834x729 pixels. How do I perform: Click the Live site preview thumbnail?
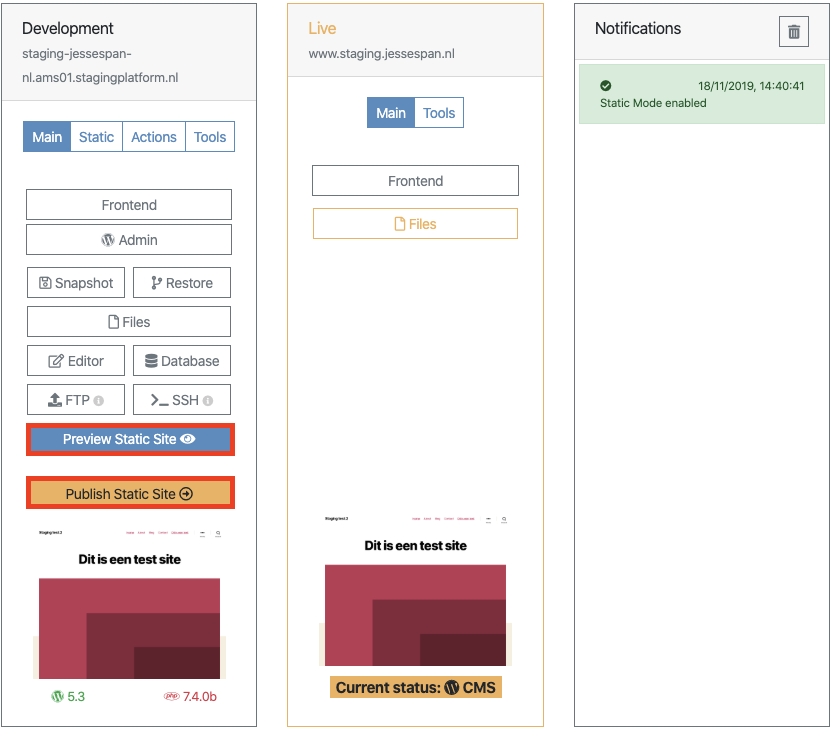[415, 589]
